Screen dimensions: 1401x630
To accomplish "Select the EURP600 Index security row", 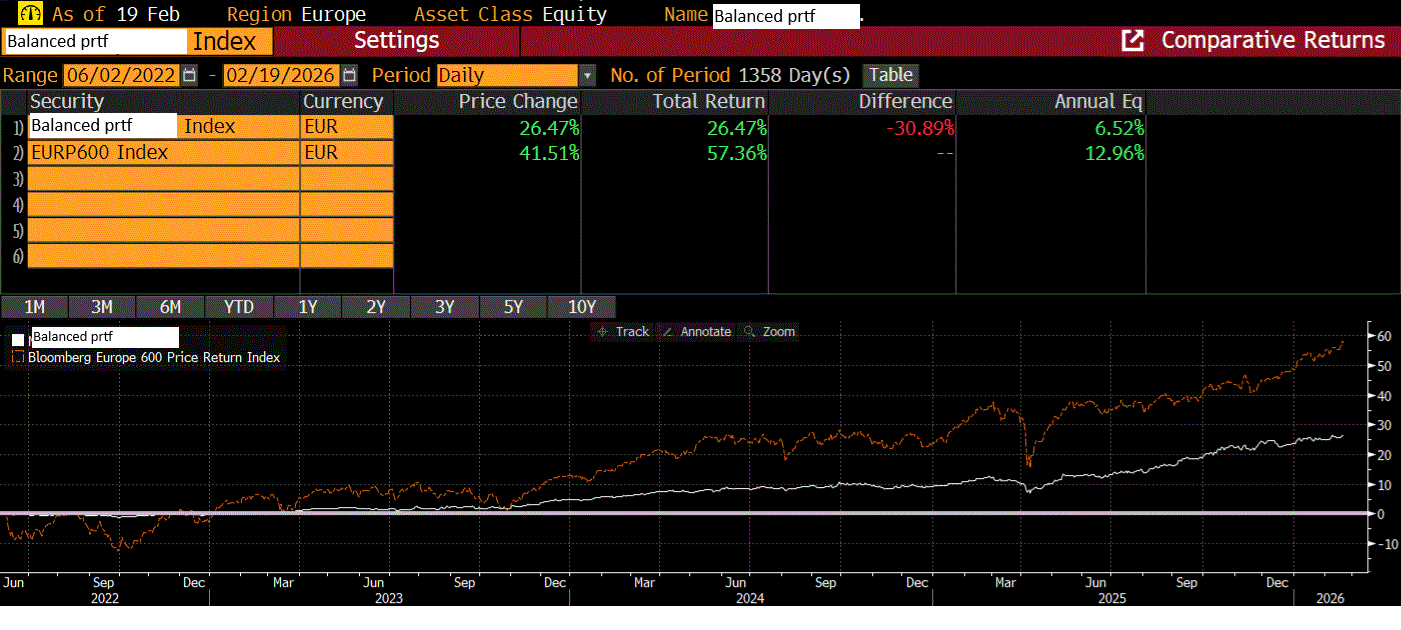I will click(163, 153).
